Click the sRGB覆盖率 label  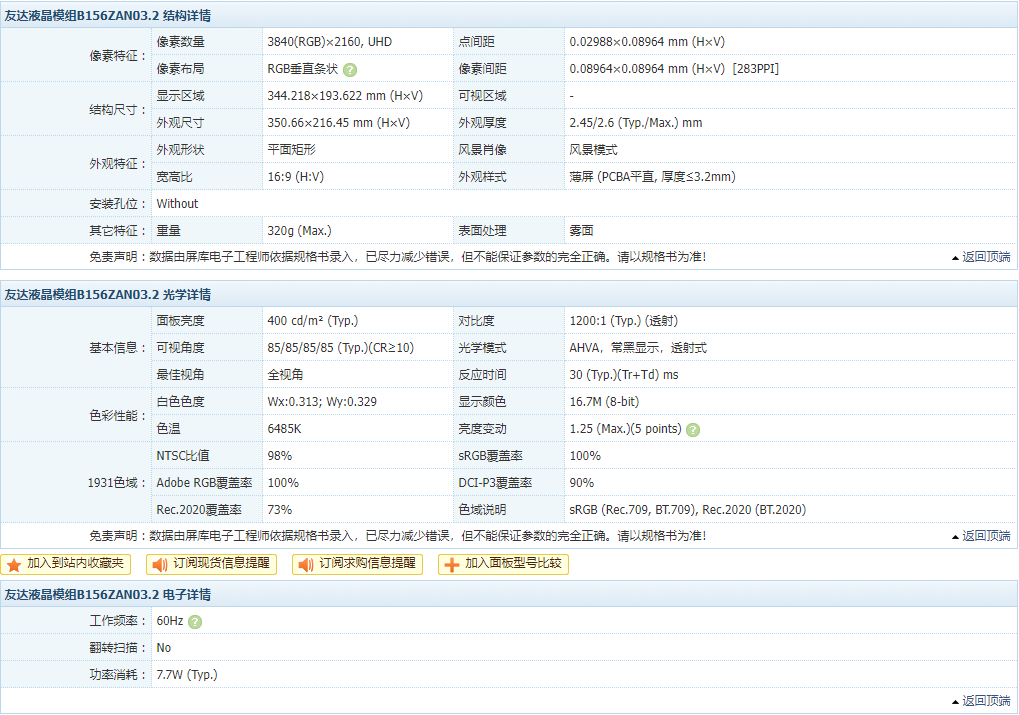click(x=491, y=456)
